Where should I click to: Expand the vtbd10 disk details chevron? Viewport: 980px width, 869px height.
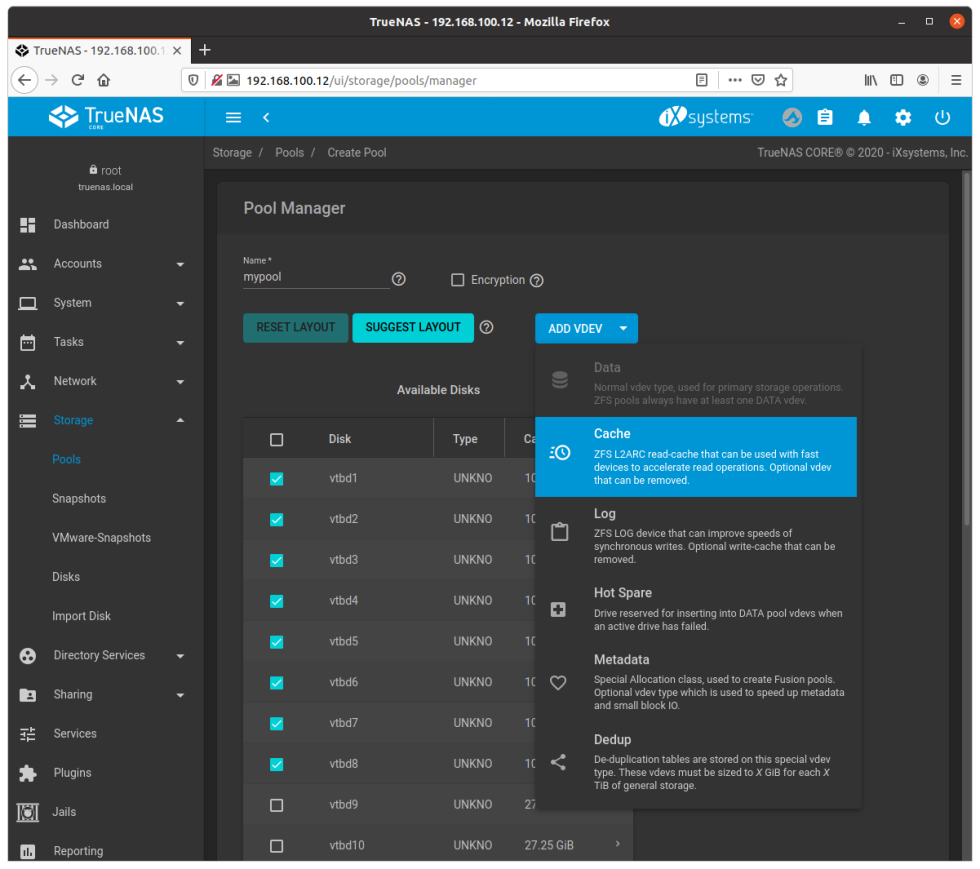point(618,845)
